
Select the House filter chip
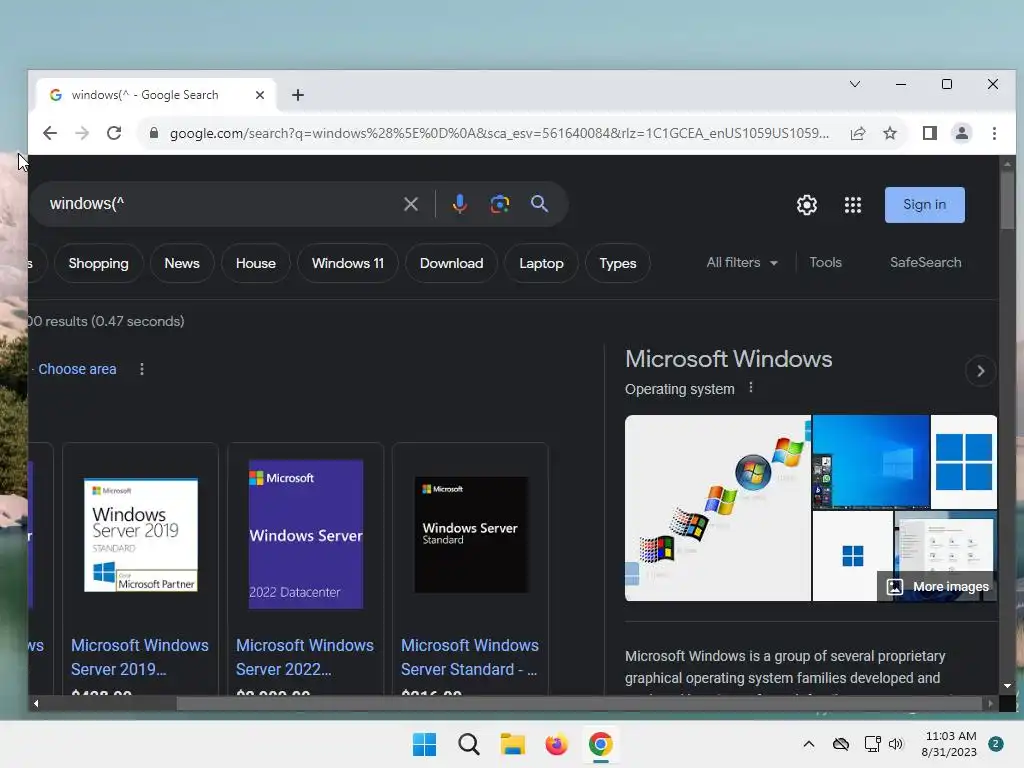pos(255,263)
